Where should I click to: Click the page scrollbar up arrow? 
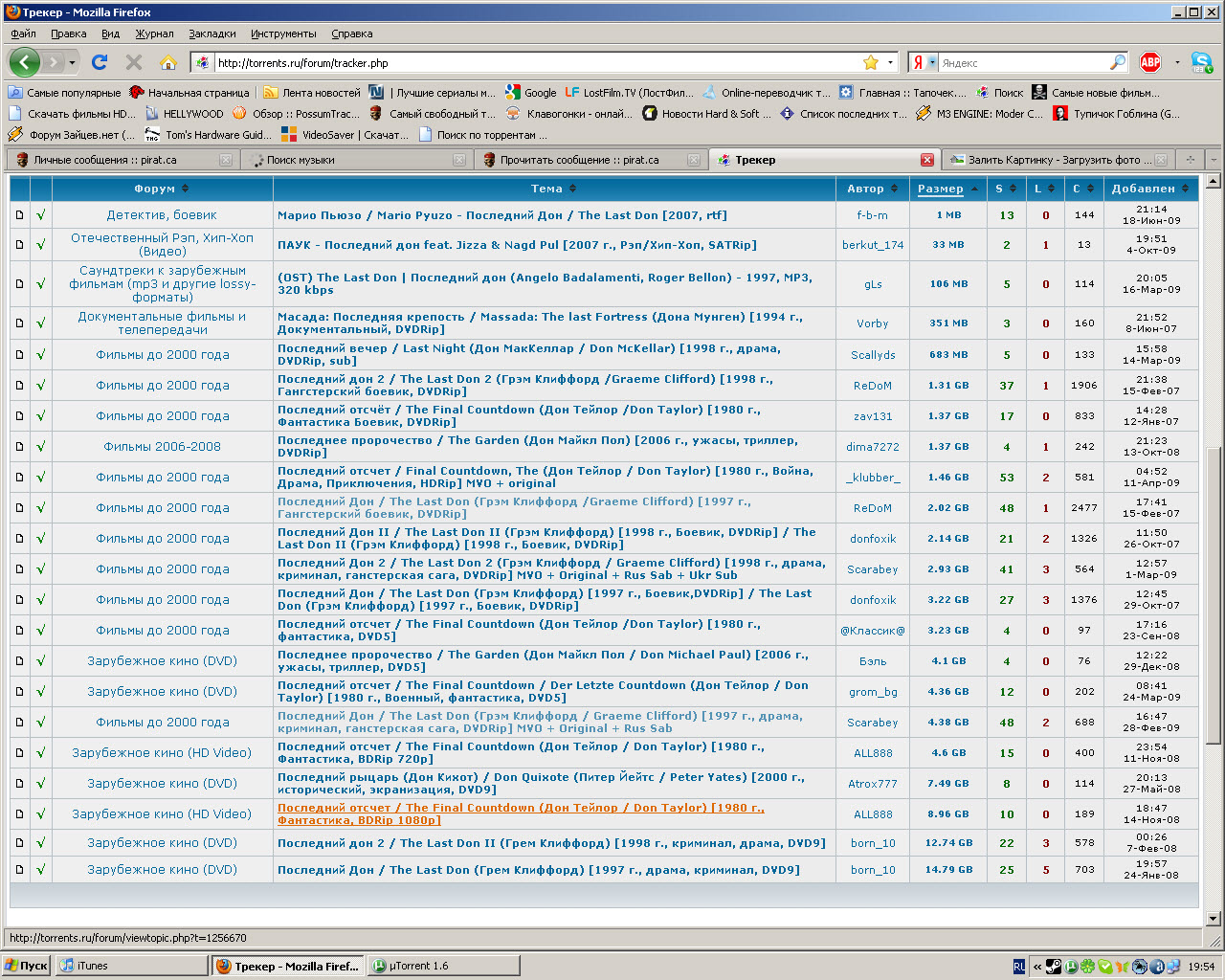1214,181
